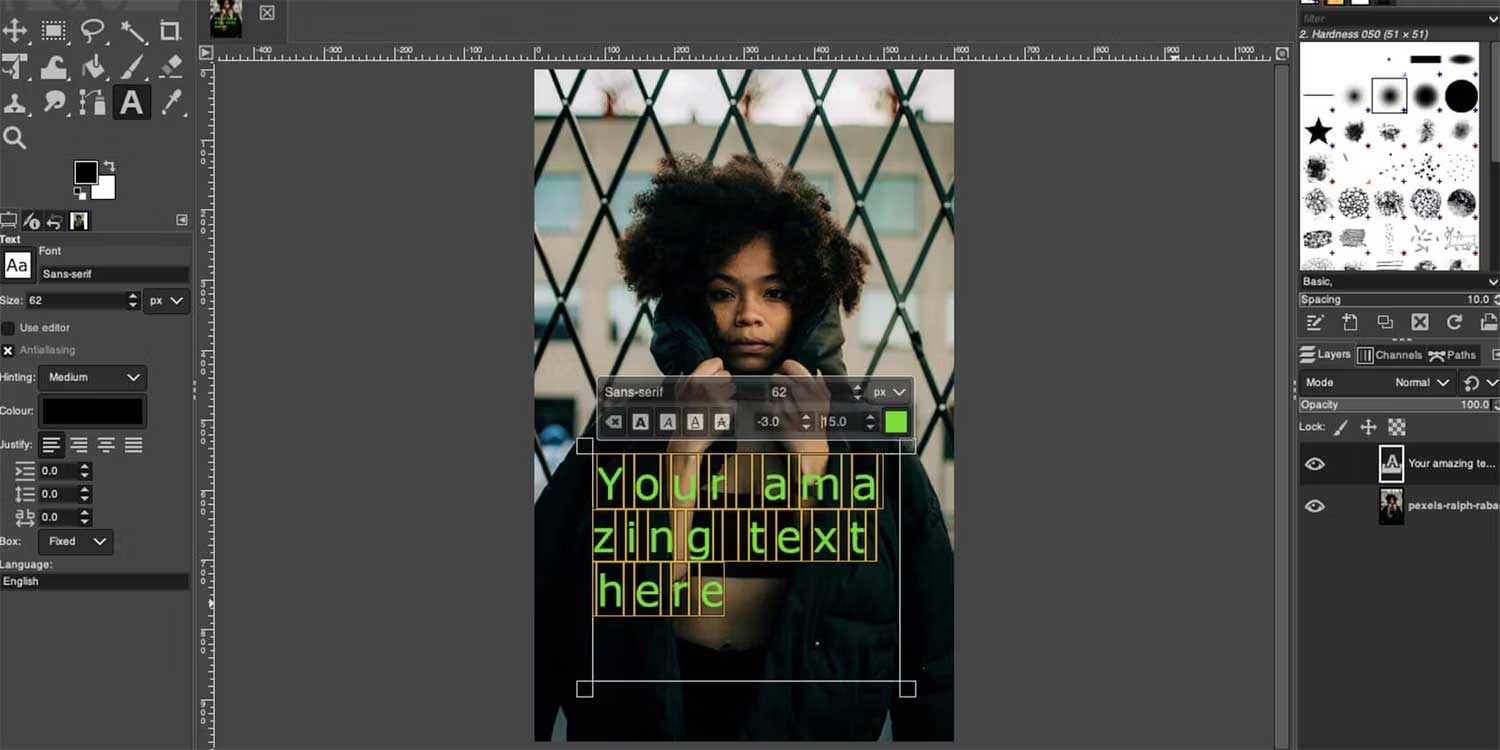Select the Move tool in the toolbox
Viewport: 1500px width, 750px height.
tap(14, 31)
